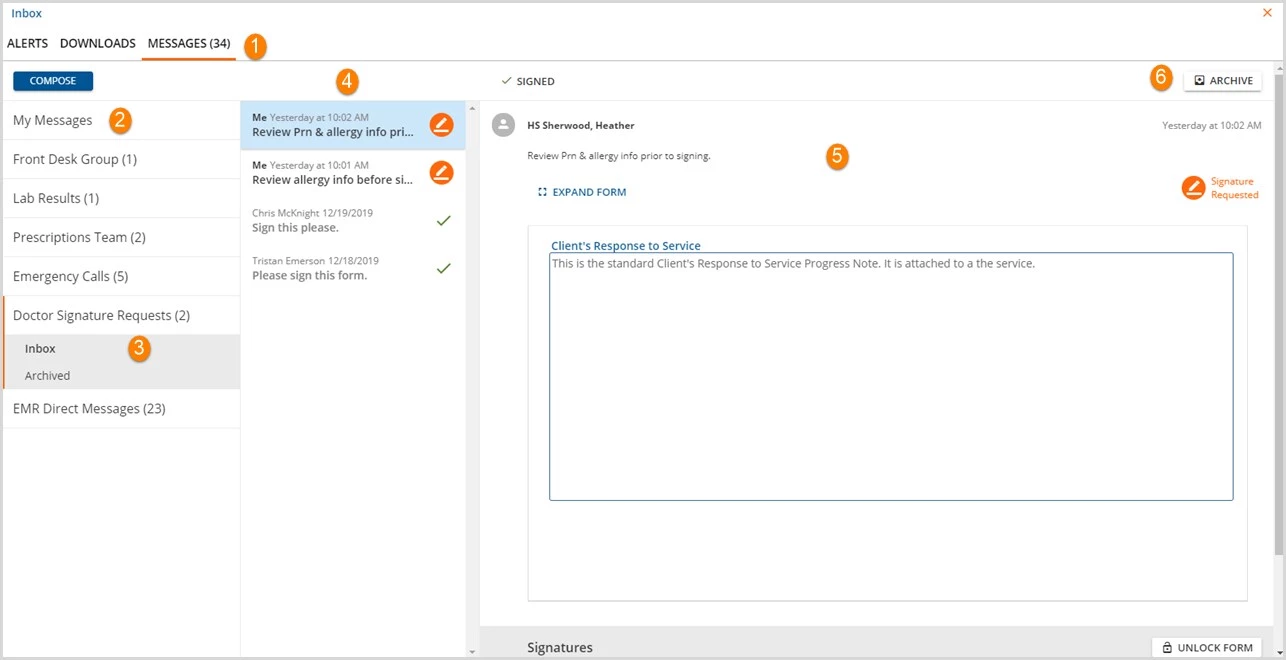Unlock the form with UNLOCK FORM button
This screenshot has height=660, width=1286.
click(1206, 648)
